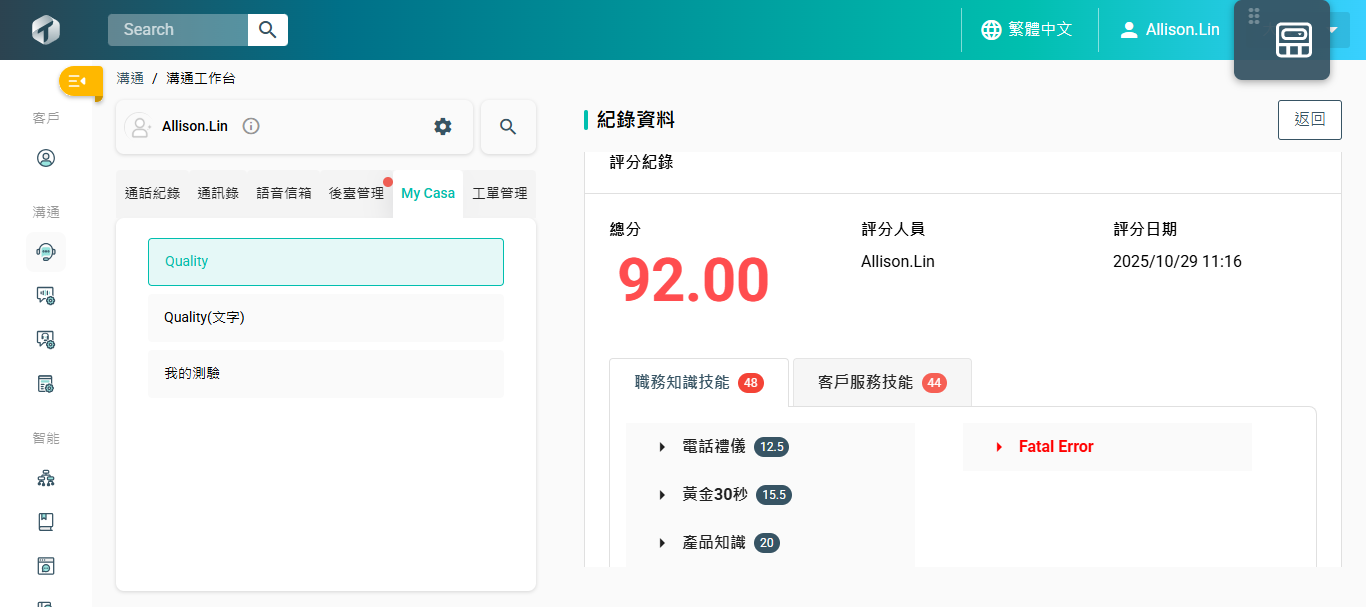Open the book icon in the left sidebar

45,522
